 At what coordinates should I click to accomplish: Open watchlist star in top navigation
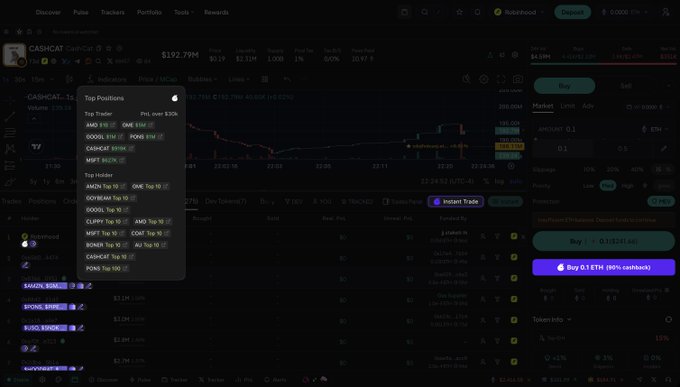(x=459, y=12)
